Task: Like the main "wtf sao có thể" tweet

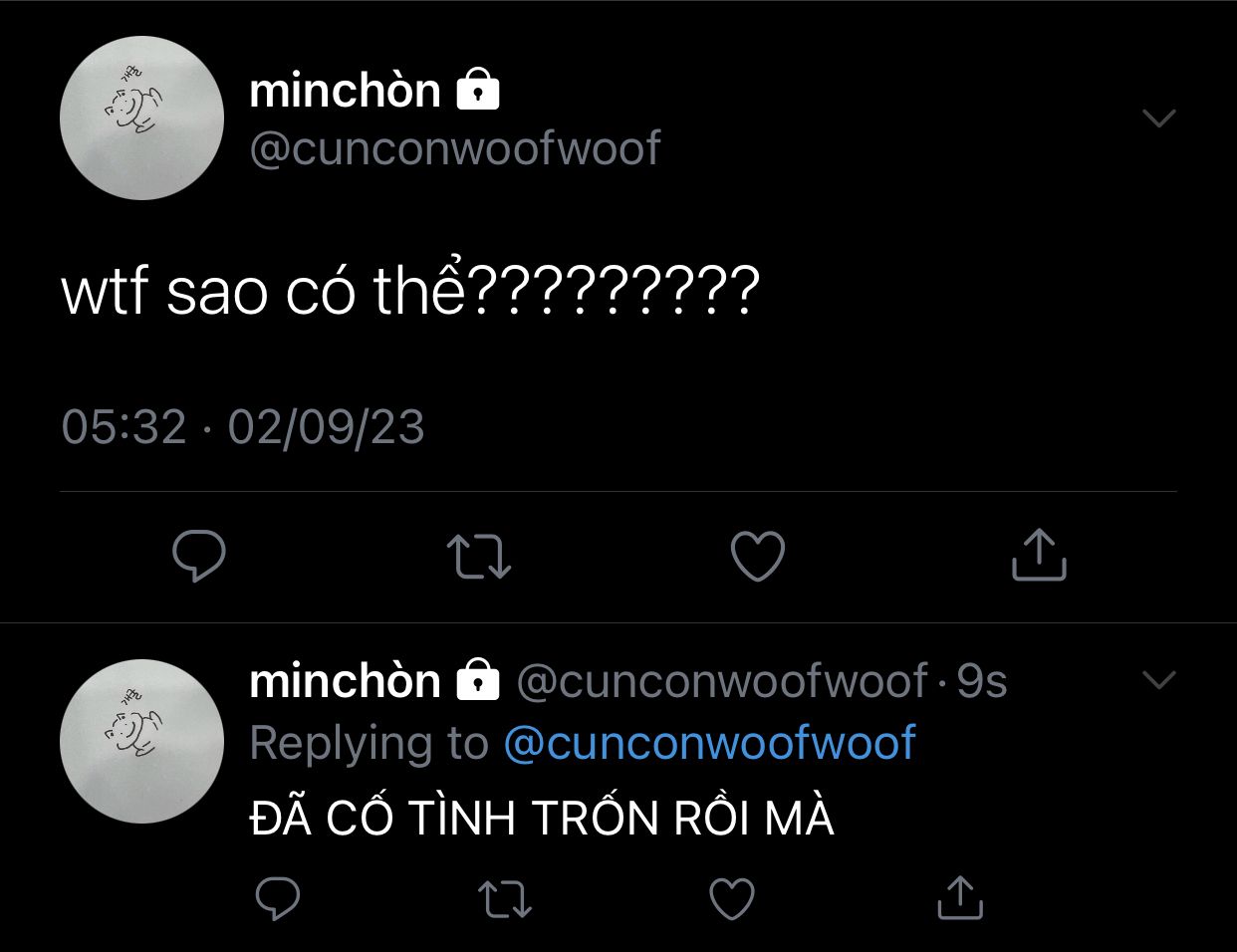Action: (758, 556)
